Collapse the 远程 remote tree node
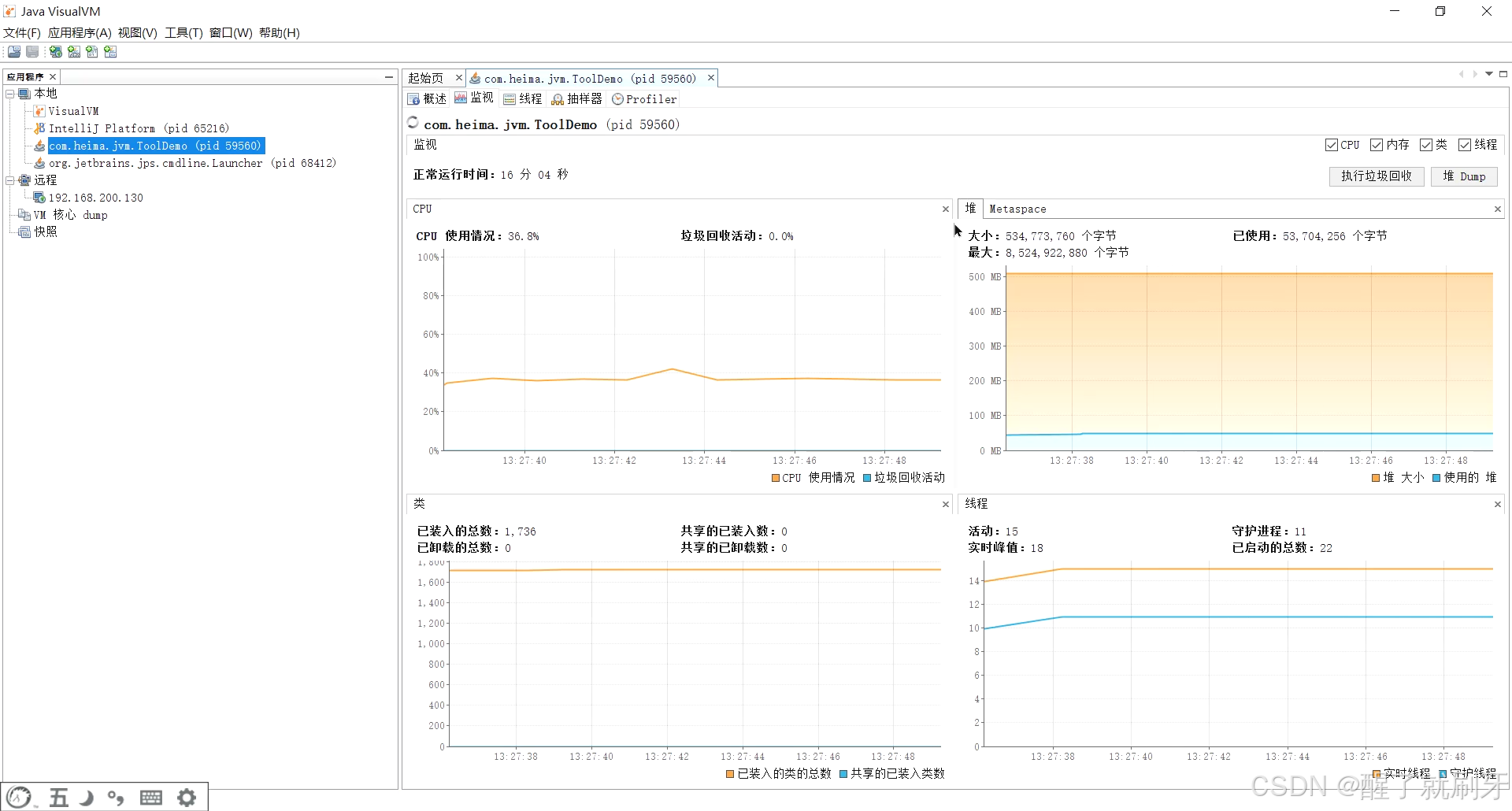Viewport: 1512px width, 811px height. (x=10, y=180)
